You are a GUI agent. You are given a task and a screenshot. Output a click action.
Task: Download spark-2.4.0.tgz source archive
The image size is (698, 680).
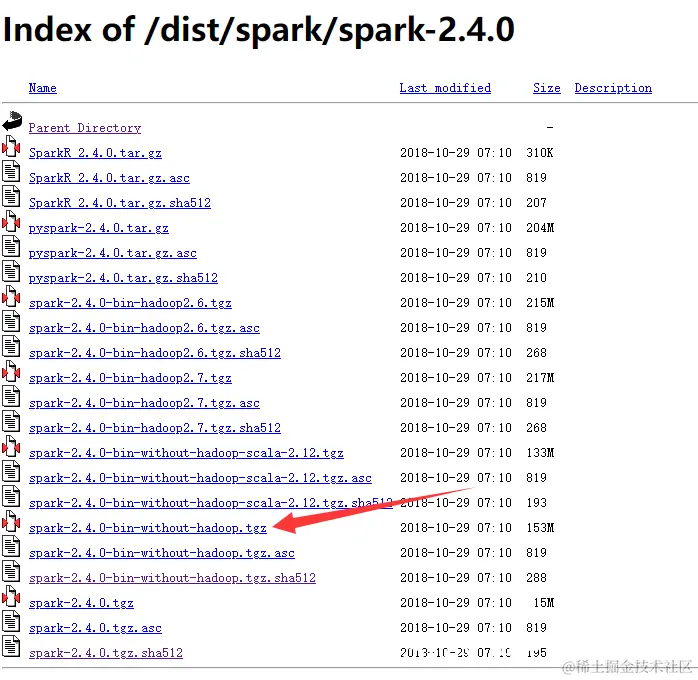click(x=81, y=603)
